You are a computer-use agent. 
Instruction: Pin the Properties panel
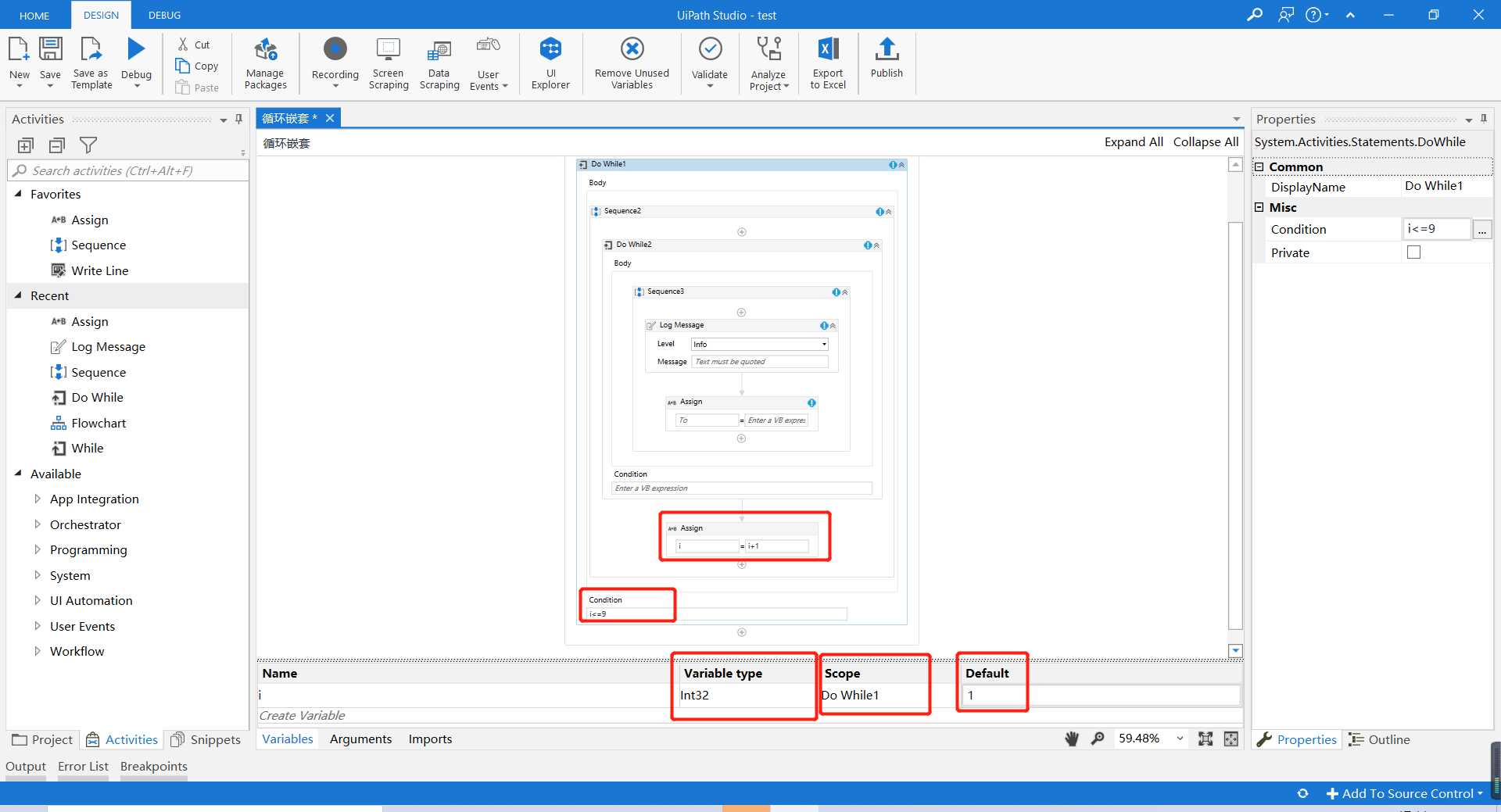pos(1483,119)
